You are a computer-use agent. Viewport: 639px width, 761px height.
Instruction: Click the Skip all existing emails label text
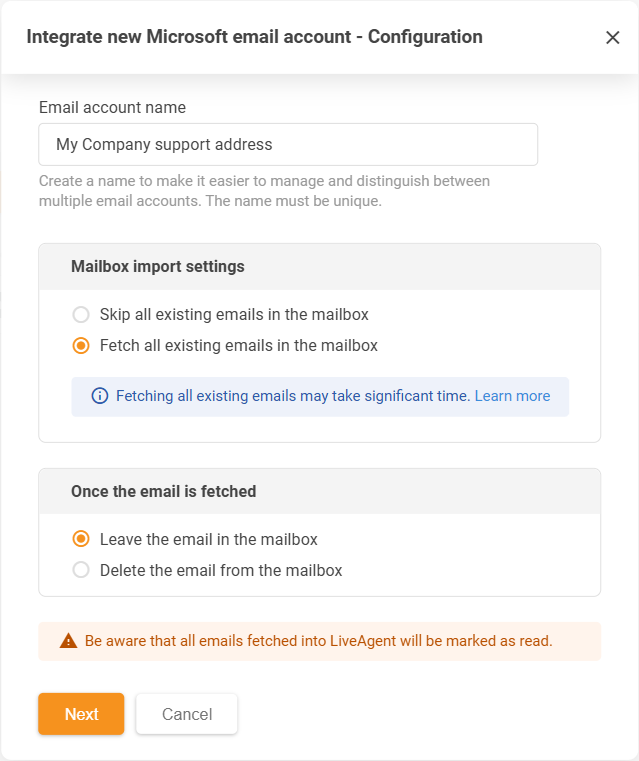click(234, 315)
